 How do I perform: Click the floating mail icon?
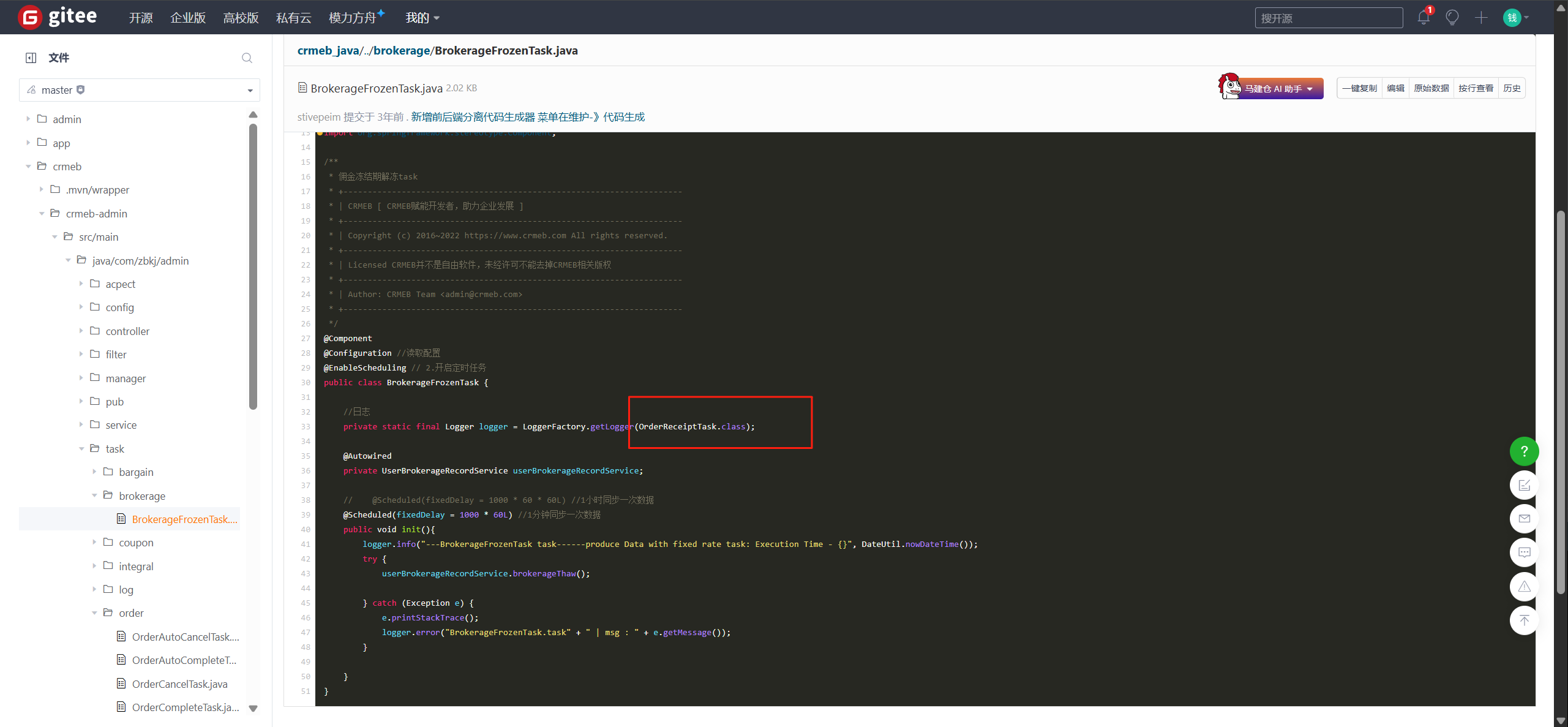[x=1524, y=519]
